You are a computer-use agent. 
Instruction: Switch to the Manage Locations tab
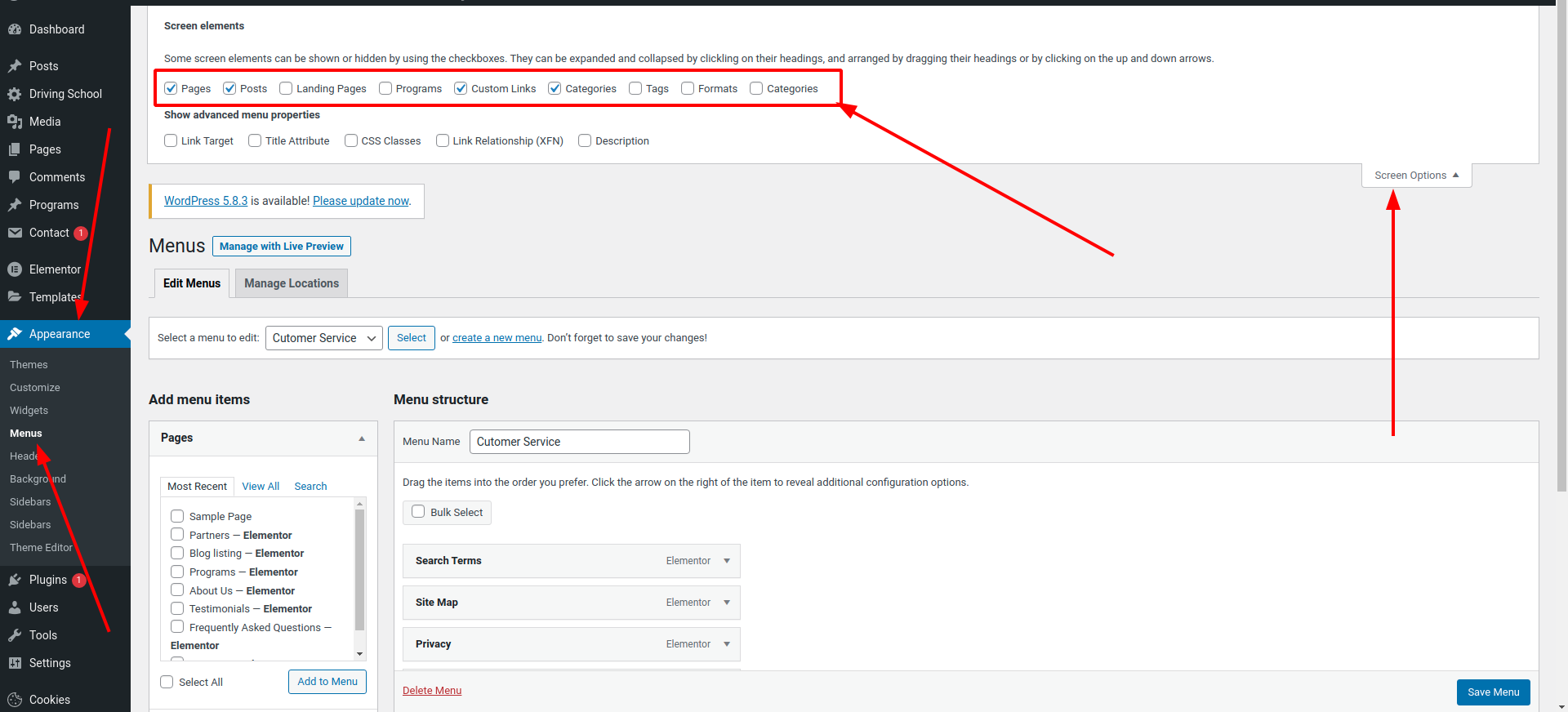click(292, 283)
